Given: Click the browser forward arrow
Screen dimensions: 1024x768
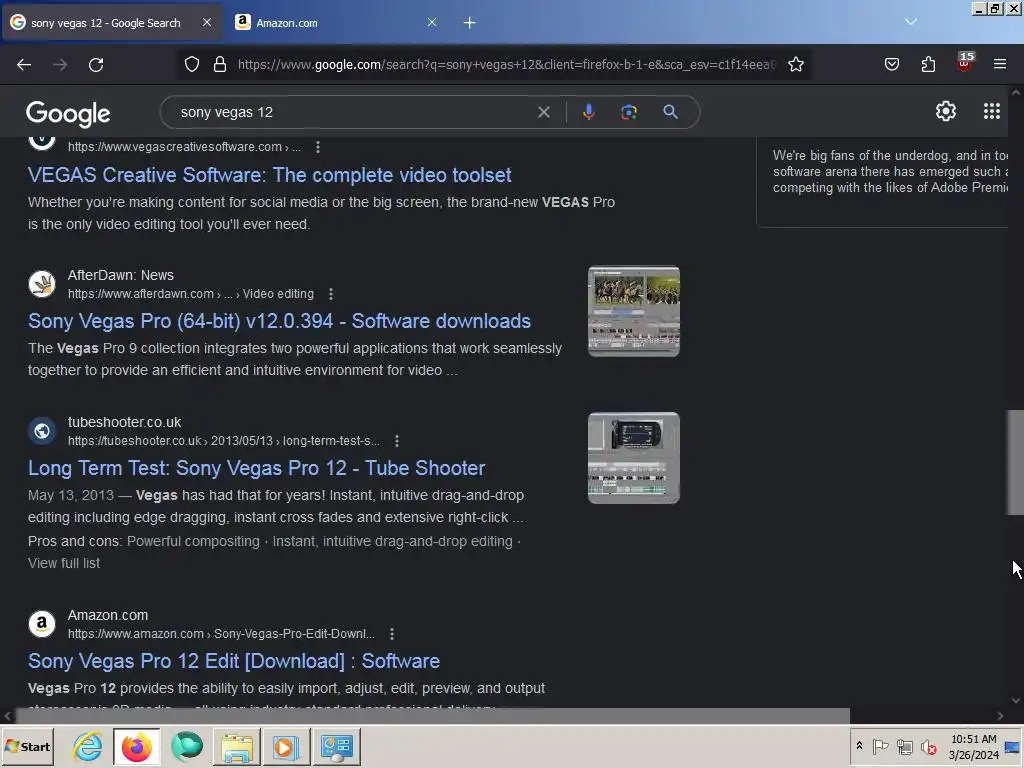Looking at the screenshot, I should click(60, 65).
